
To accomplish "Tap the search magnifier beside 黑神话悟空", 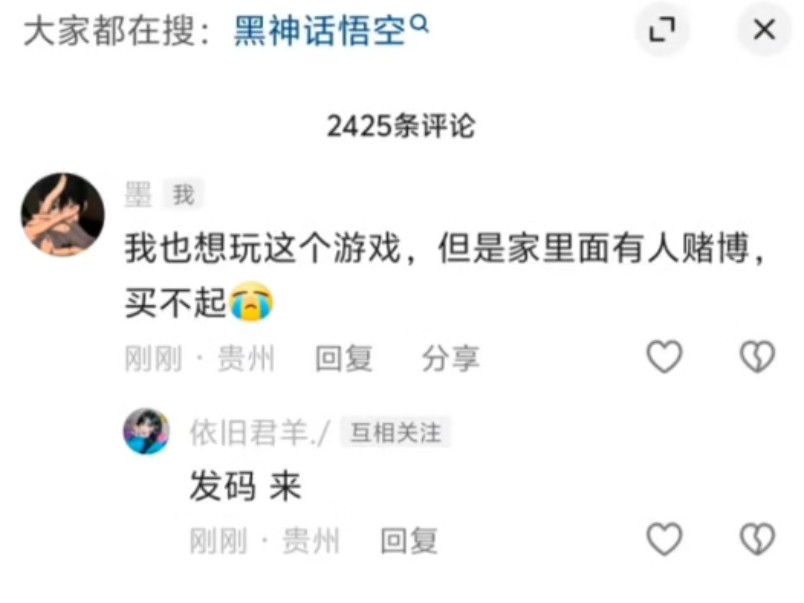I will click(x=420, y=24).
